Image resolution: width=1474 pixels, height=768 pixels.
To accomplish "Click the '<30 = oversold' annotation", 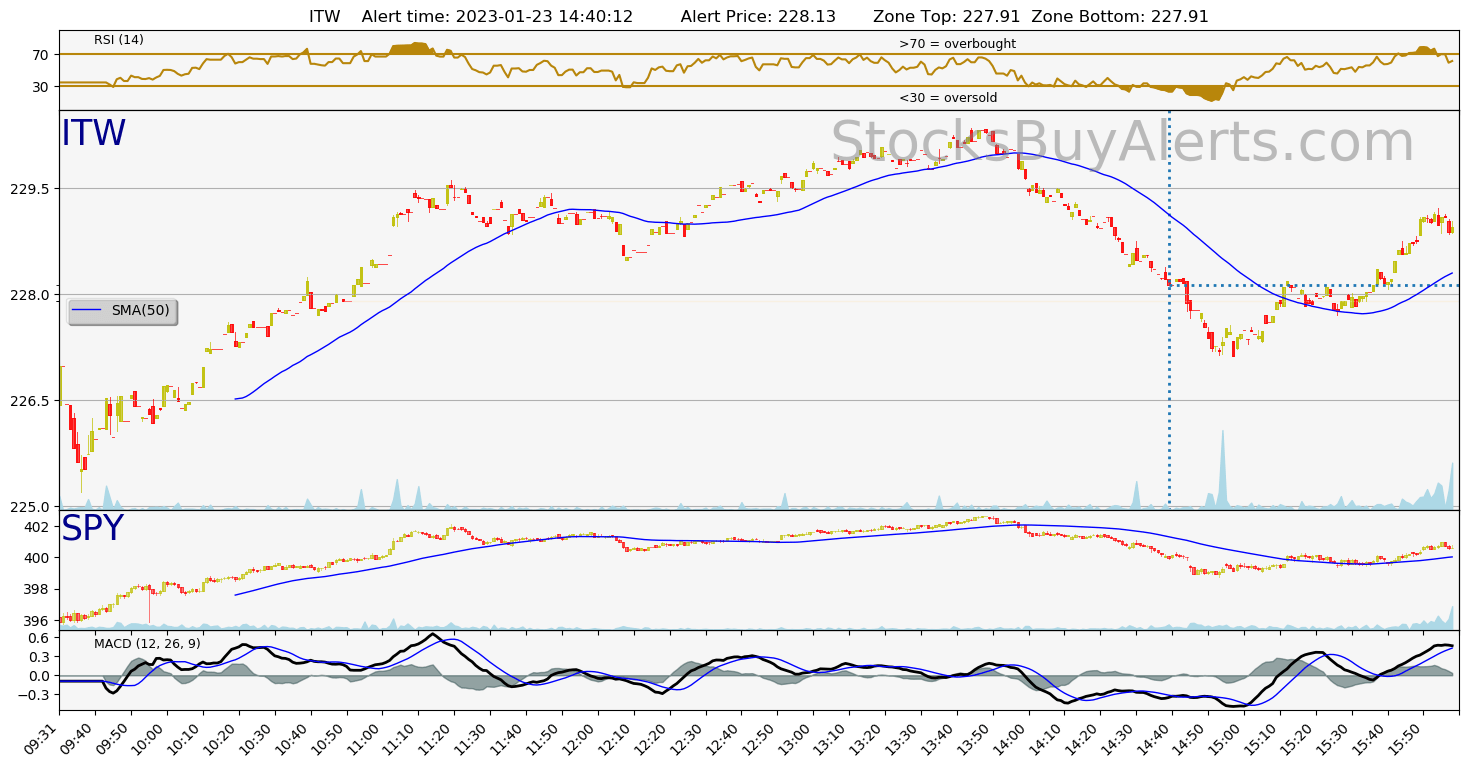I will tap(948, 98).
